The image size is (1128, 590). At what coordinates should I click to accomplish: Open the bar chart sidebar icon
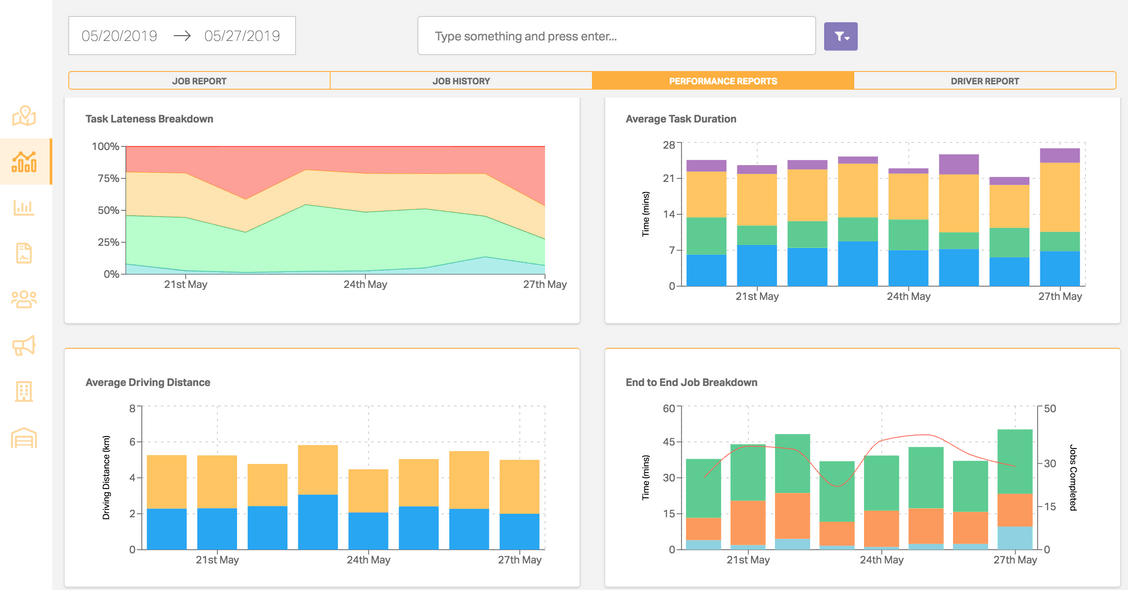[24, 208]
